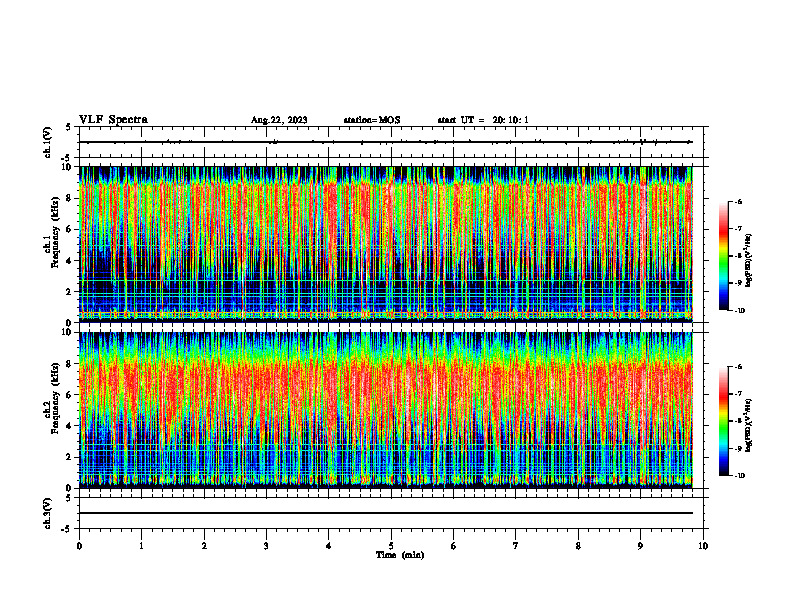The width and height of the screenshot is (792, 612).
Task: Select the ch.2 colorbar "log(PSD)(V²/Hz)" label
Action: (x=749, y=425)
